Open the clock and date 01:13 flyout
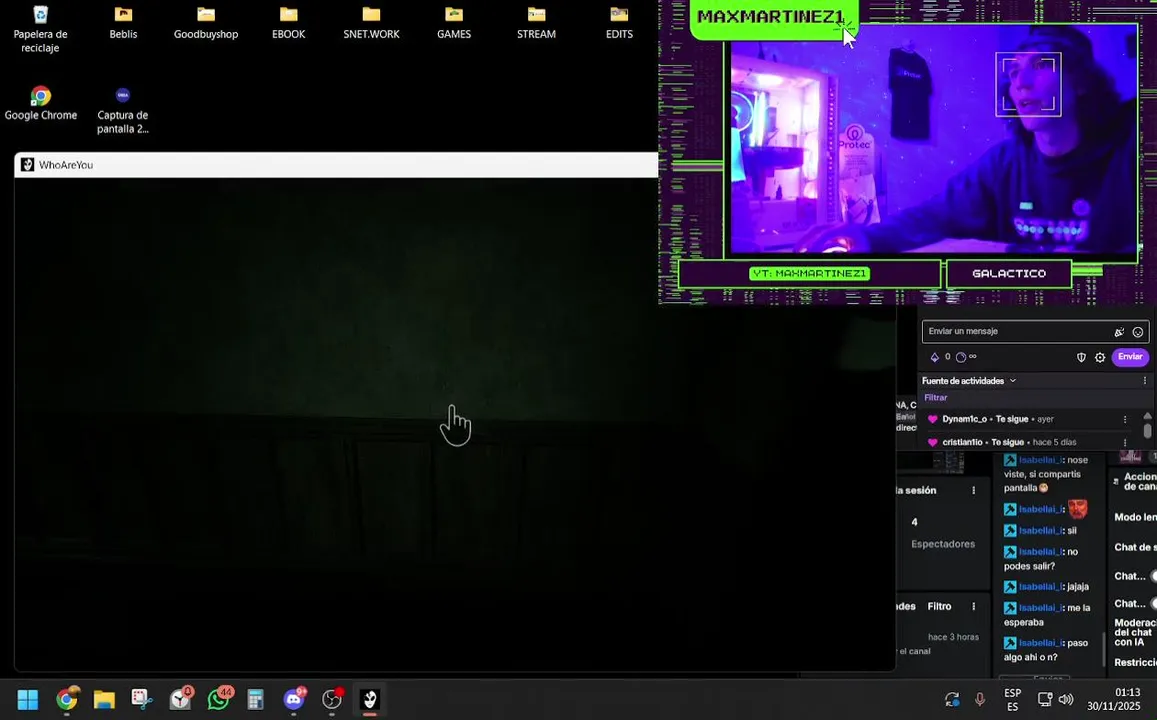The width and height of the screenshot is (1157, 720). (x=1113, y=699)
